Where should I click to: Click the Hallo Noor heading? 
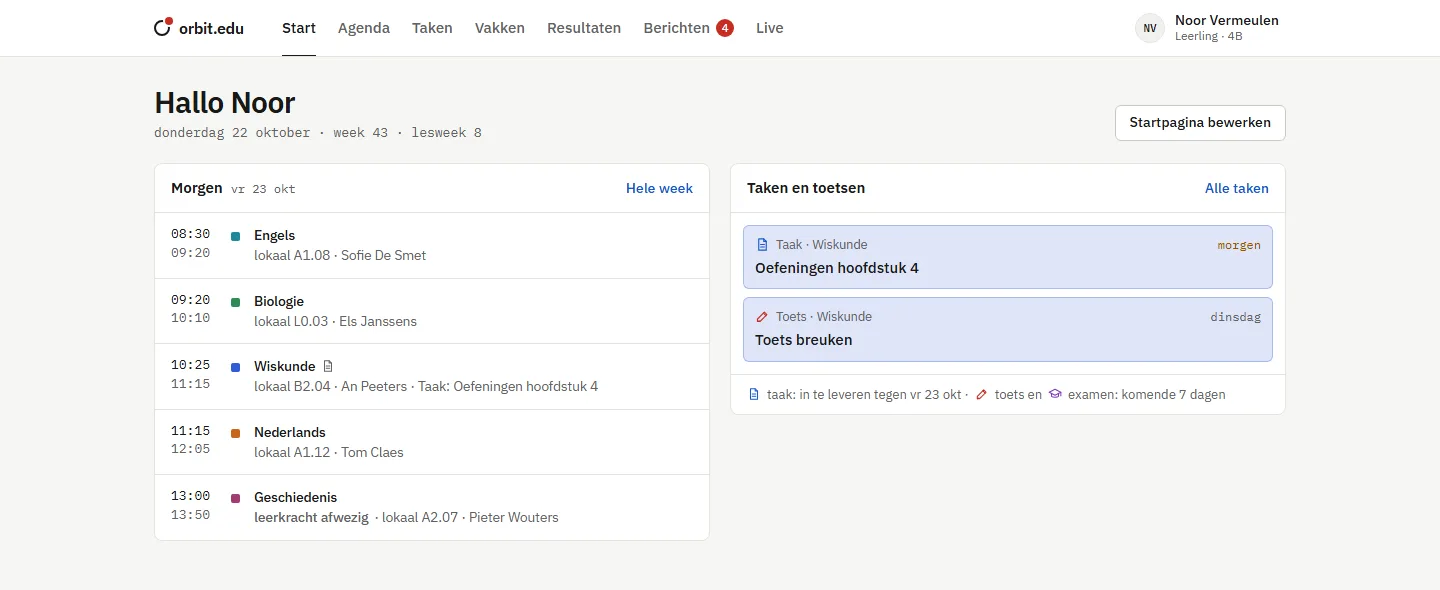pyautogui.click(x=225, y=103)
